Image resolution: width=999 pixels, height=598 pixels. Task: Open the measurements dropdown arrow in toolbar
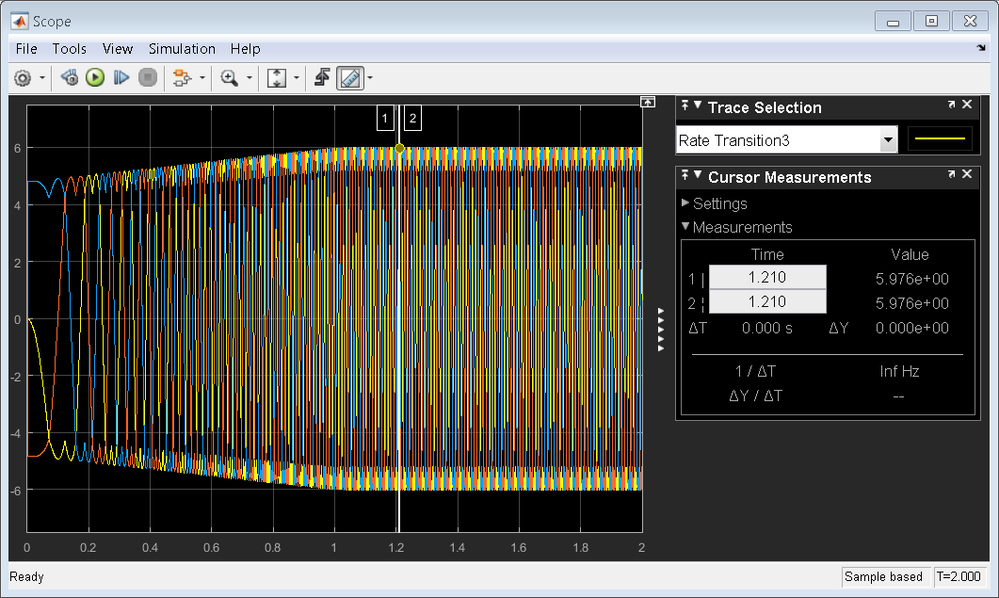pyautogui.click(x=370, y=78)
